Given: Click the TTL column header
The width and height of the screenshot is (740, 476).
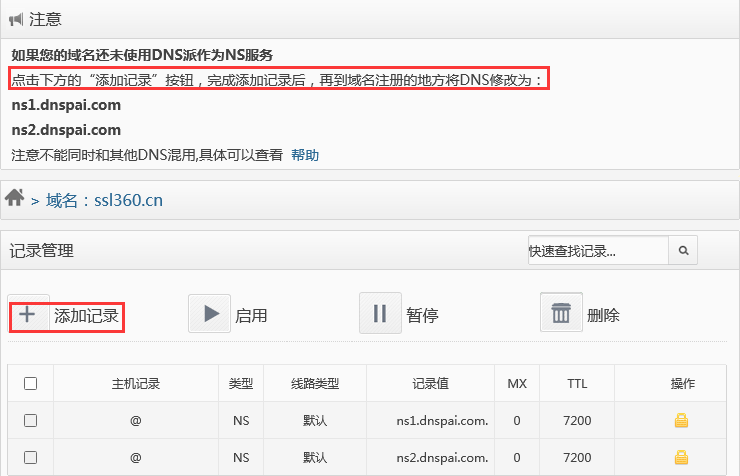Looking at the screenshot, I should click(577, 384).
